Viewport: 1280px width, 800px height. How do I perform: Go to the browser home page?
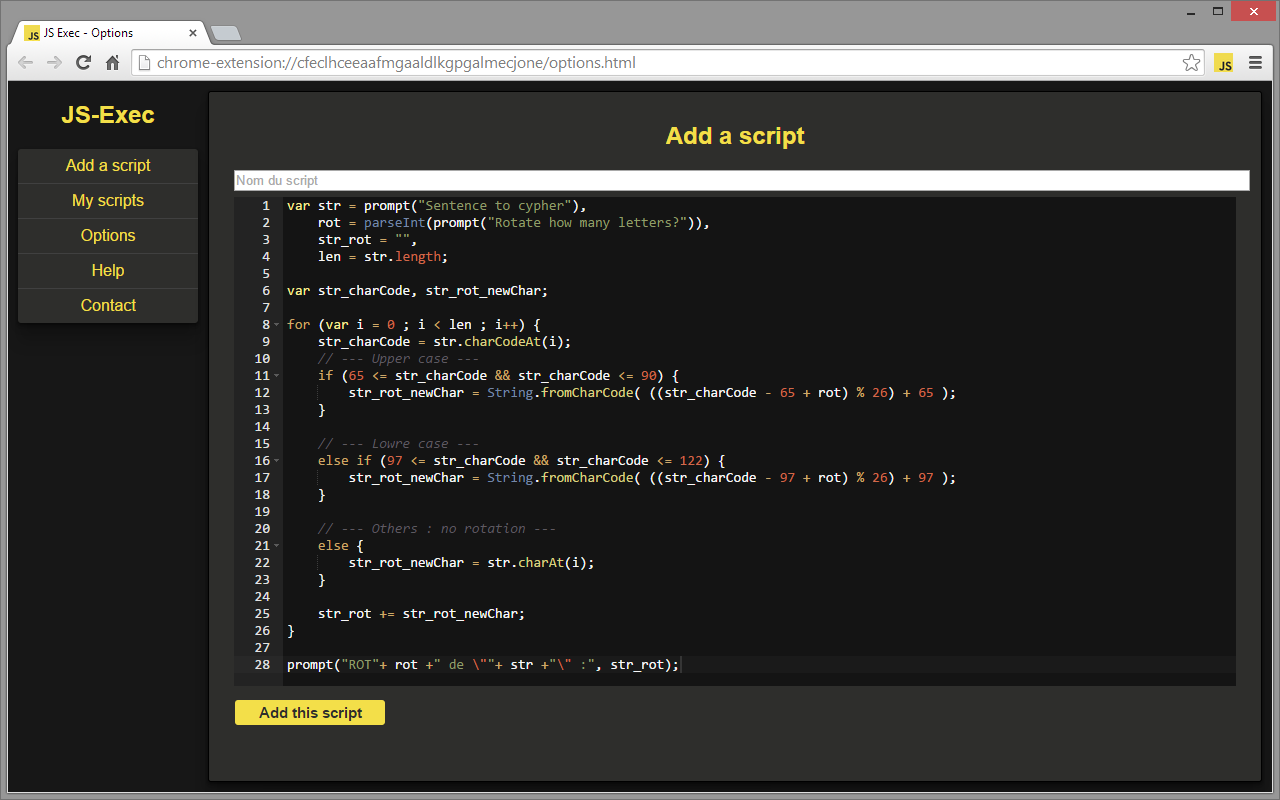pyautogui.click(x=112, y=63)
